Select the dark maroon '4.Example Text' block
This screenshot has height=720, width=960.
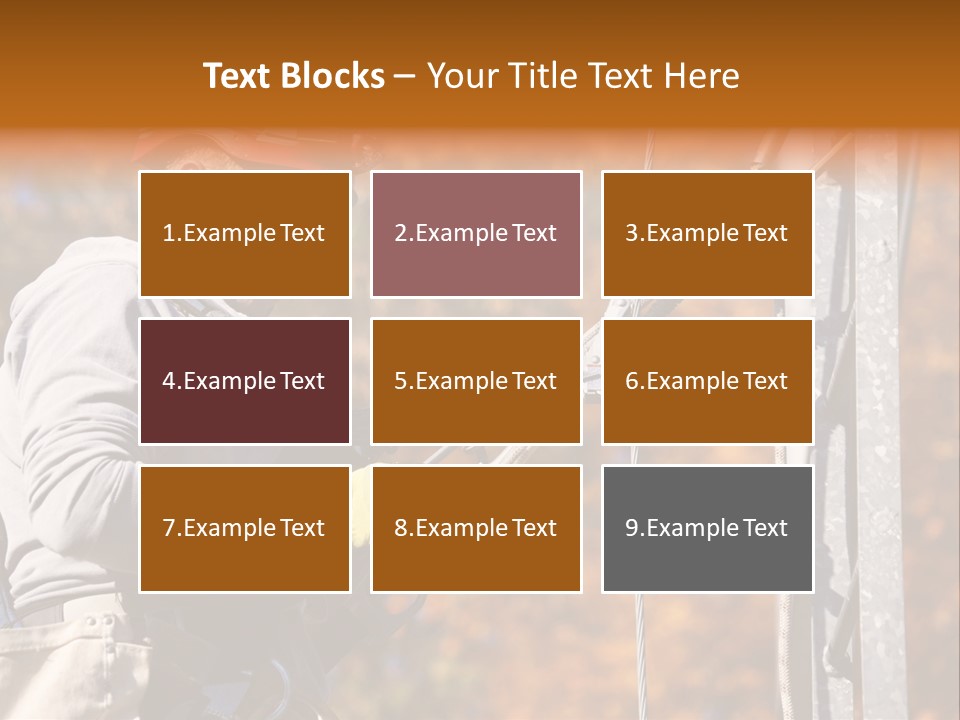(x=245, y=381)
